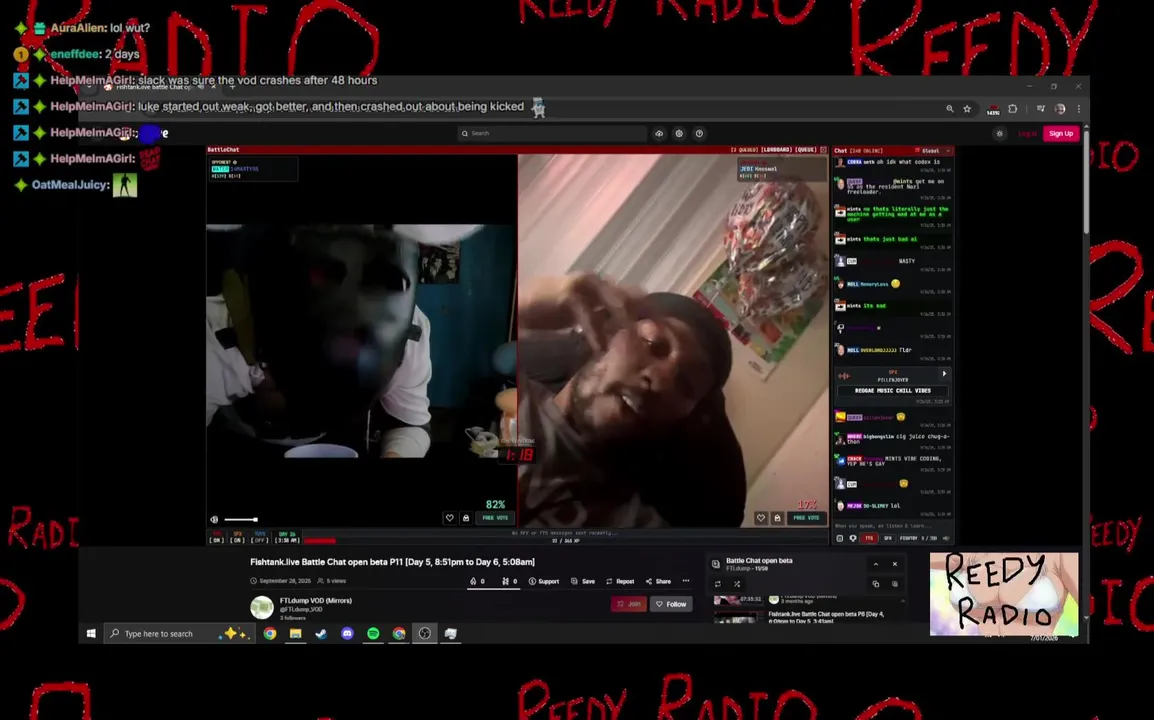Open the emote icon at chat bottom-left

pos(840,538)
